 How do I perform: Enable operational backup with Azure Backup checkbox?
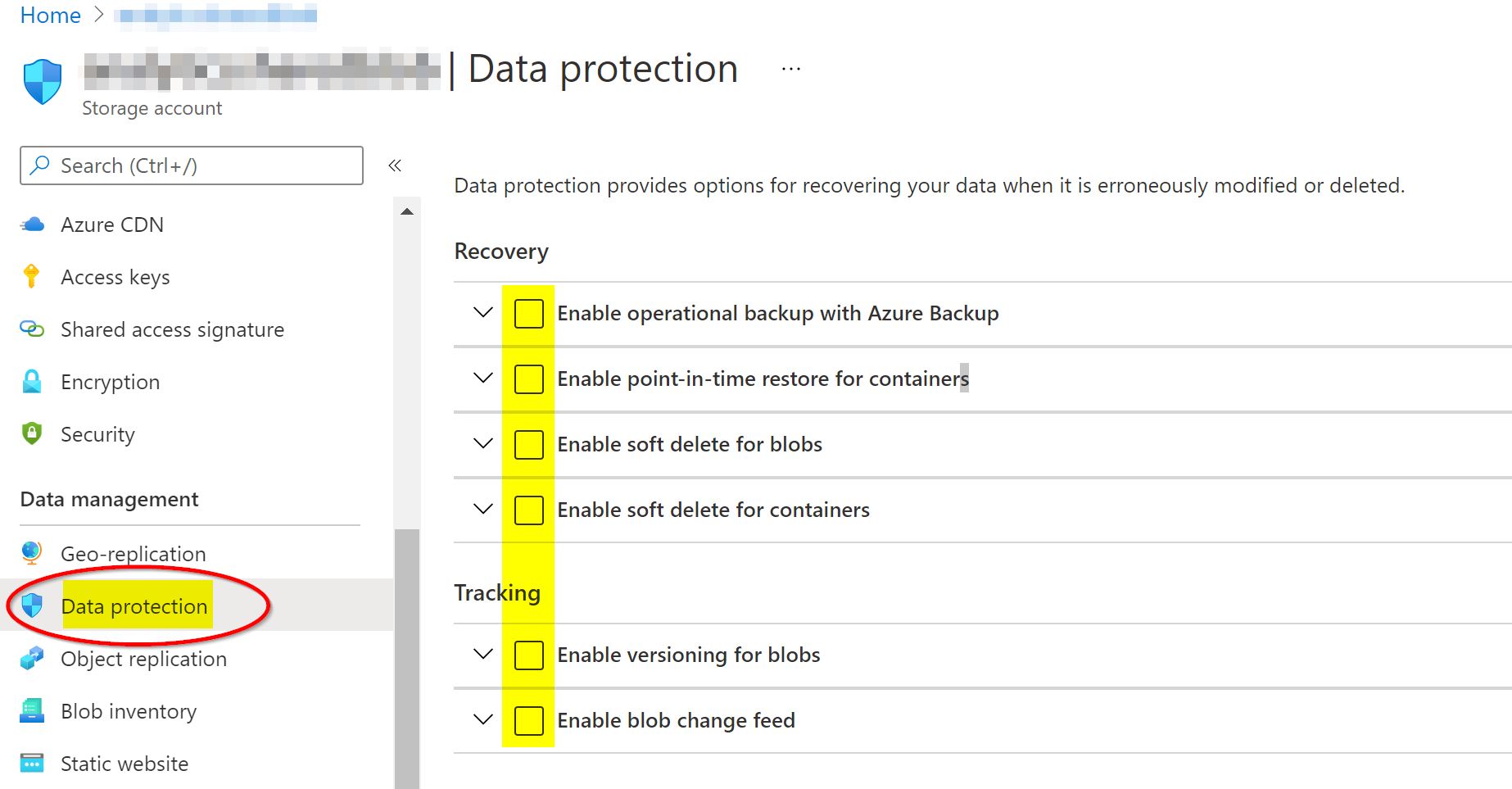(528, 314)
